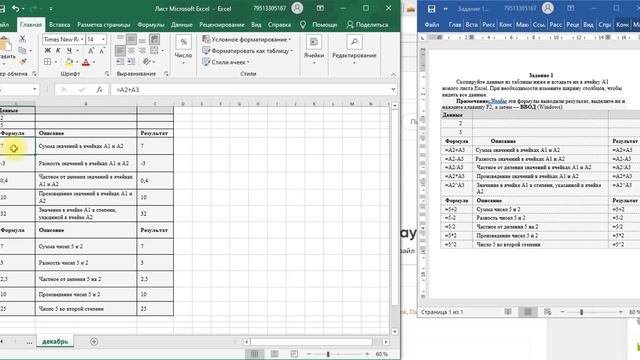The width and height of the screenshot is (640, 360).
Task: Open Форматировать как таблицу dropdown
Action: coord(248,51)
